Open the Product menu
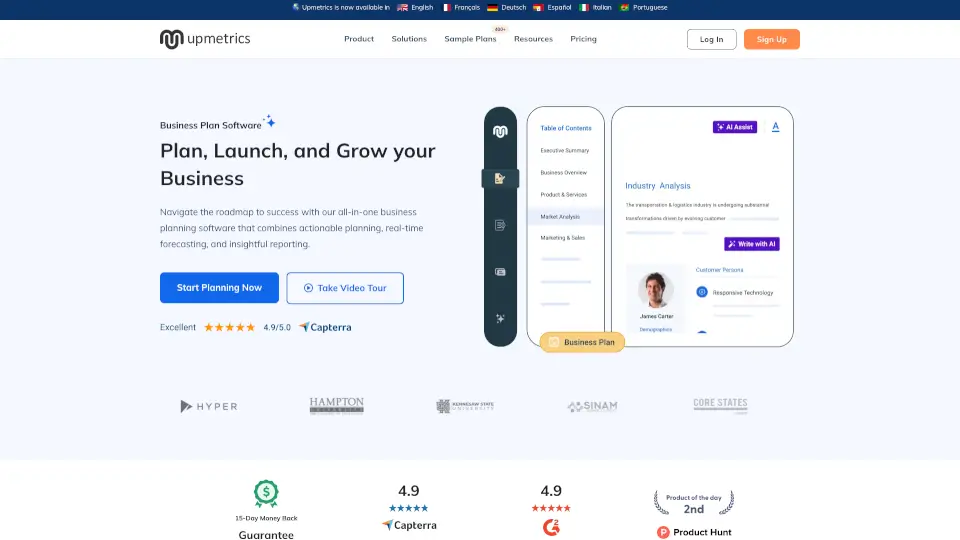 tap(359, 39)
